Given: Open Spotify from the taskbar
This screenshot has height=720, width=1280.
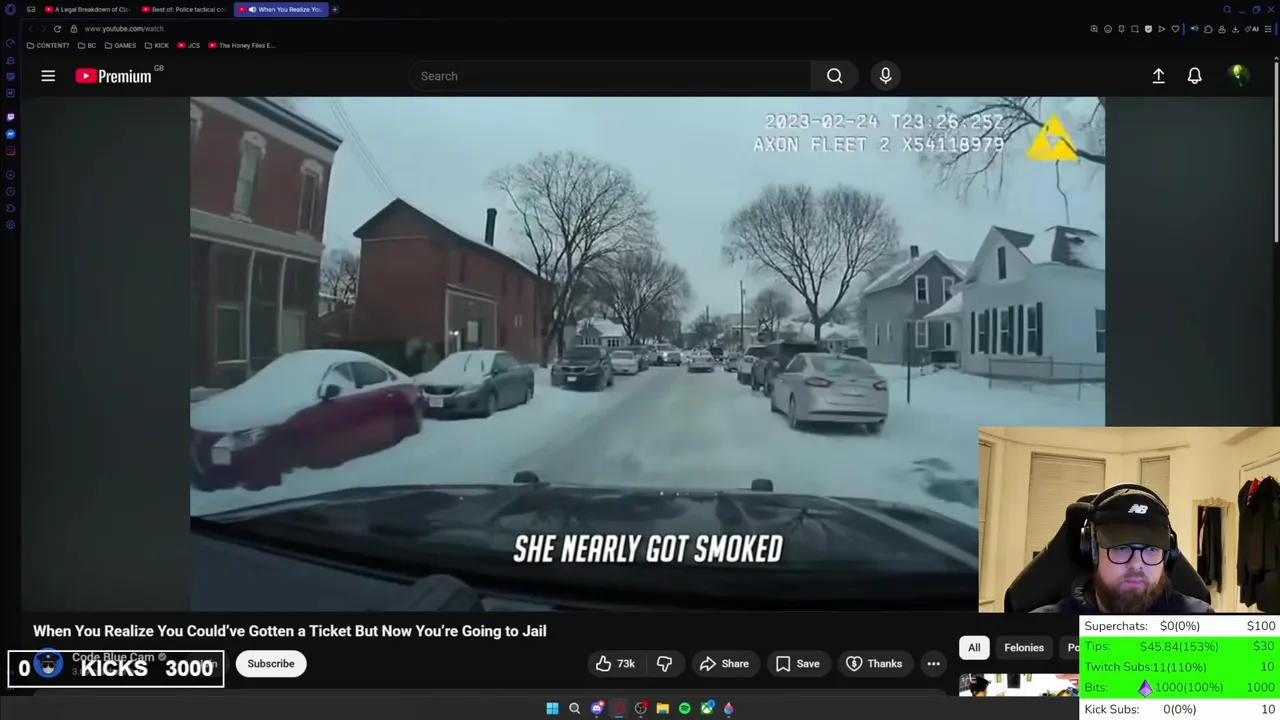Looking at the screenshot, I should (x=685, y=708).
